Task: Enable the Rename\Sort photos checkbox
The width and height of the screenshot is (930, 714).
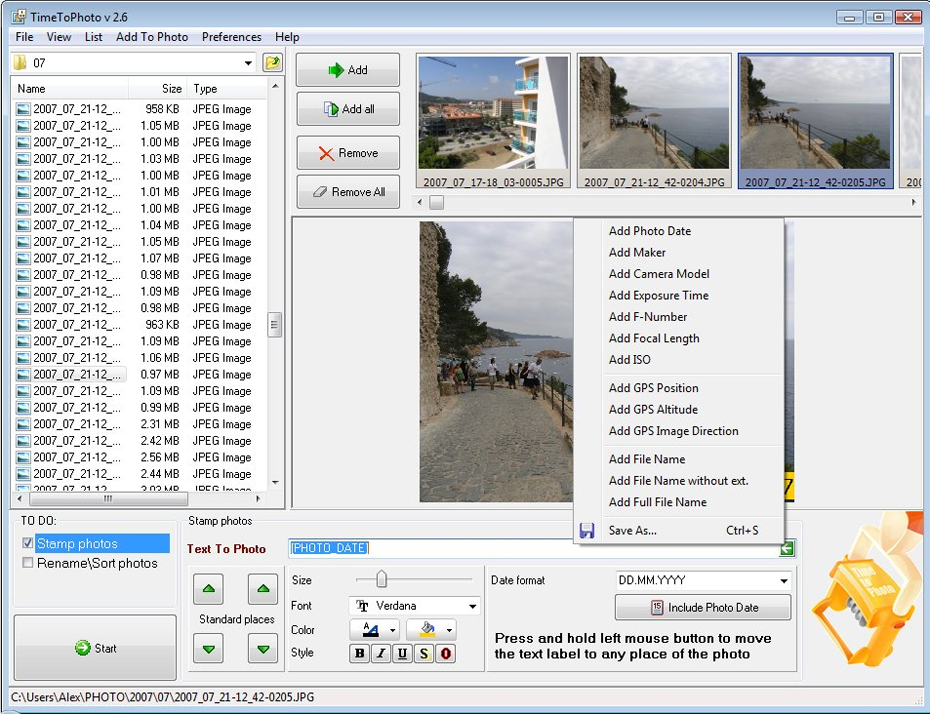Action: [x=28, y=563]
